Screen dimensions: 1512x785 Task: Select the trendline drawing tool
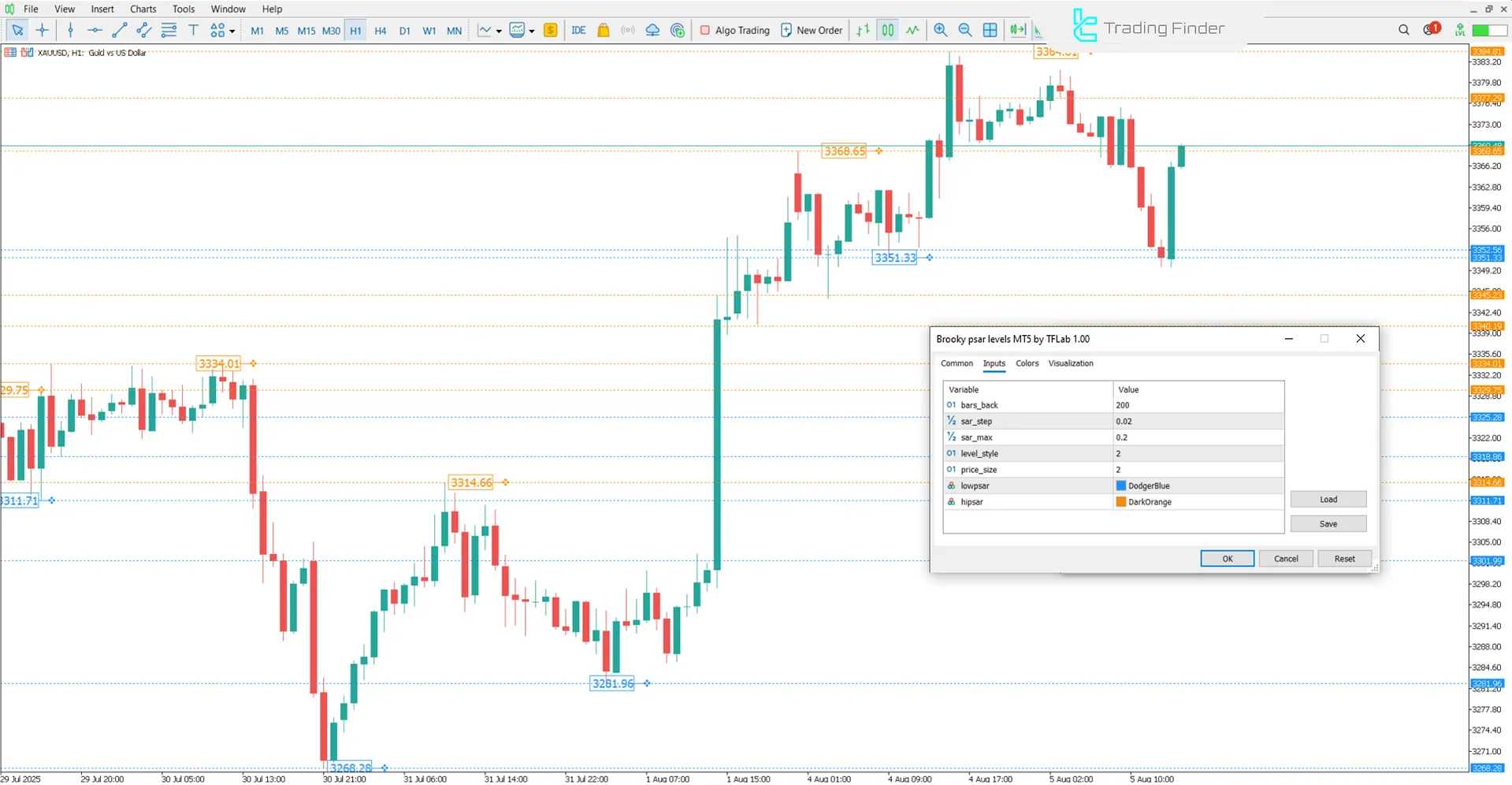click(120, 30)
